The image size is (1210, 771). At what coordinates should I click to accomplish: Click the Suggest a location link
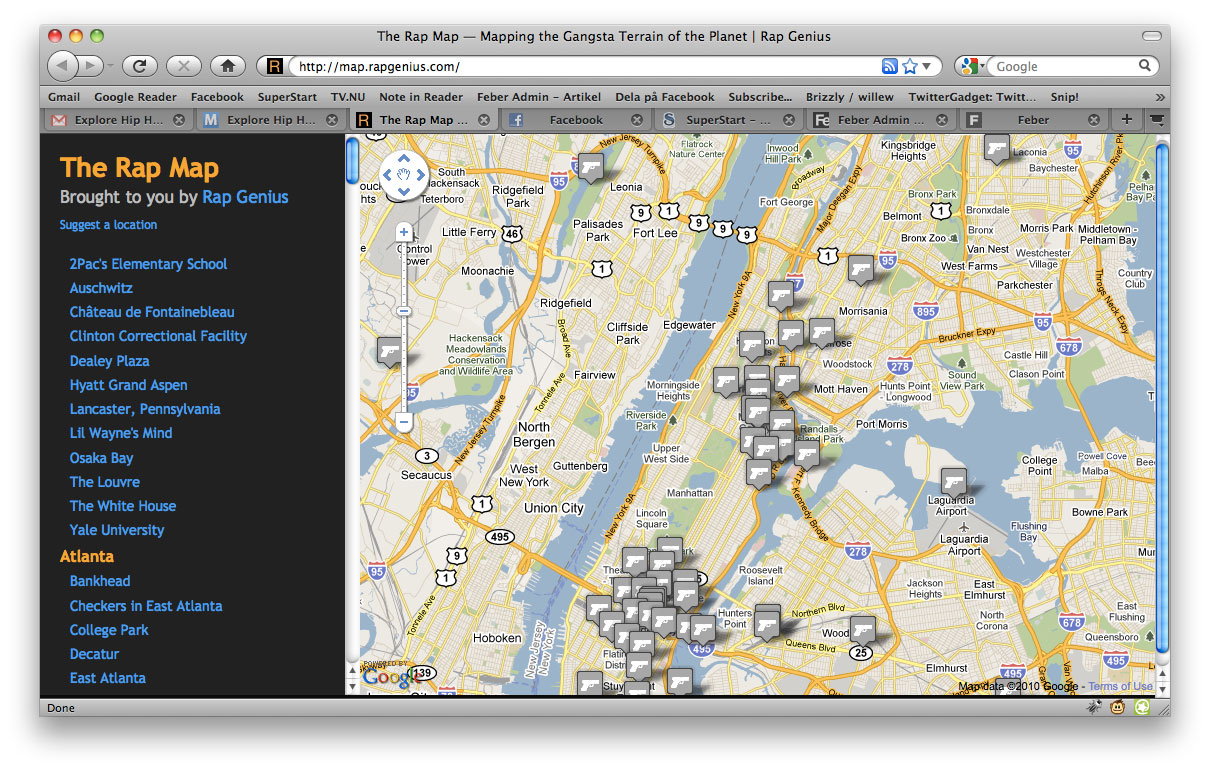click(x=108, y=225)
